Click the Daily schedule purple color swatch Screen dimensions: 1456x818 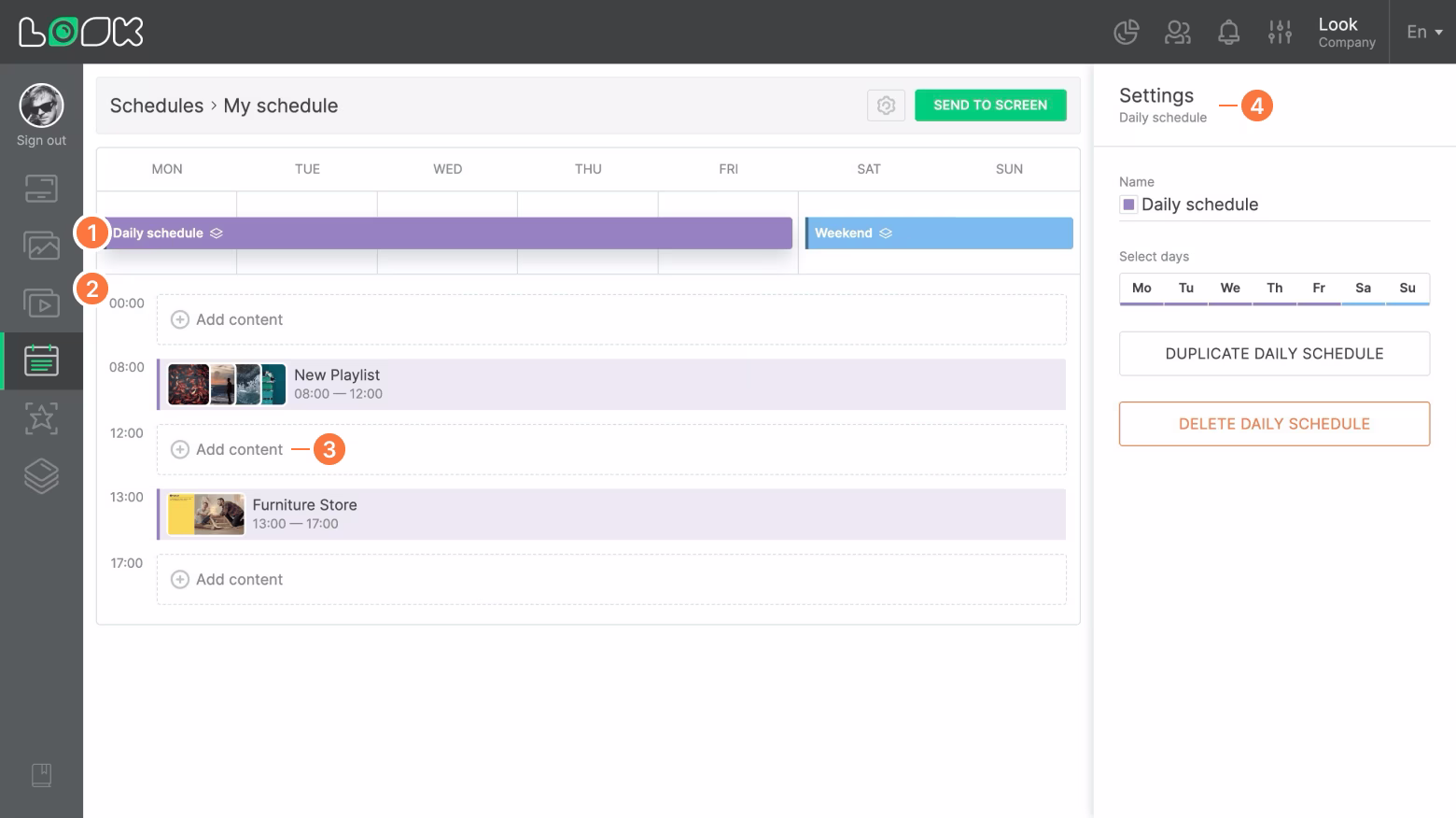tap(1128, 204)
